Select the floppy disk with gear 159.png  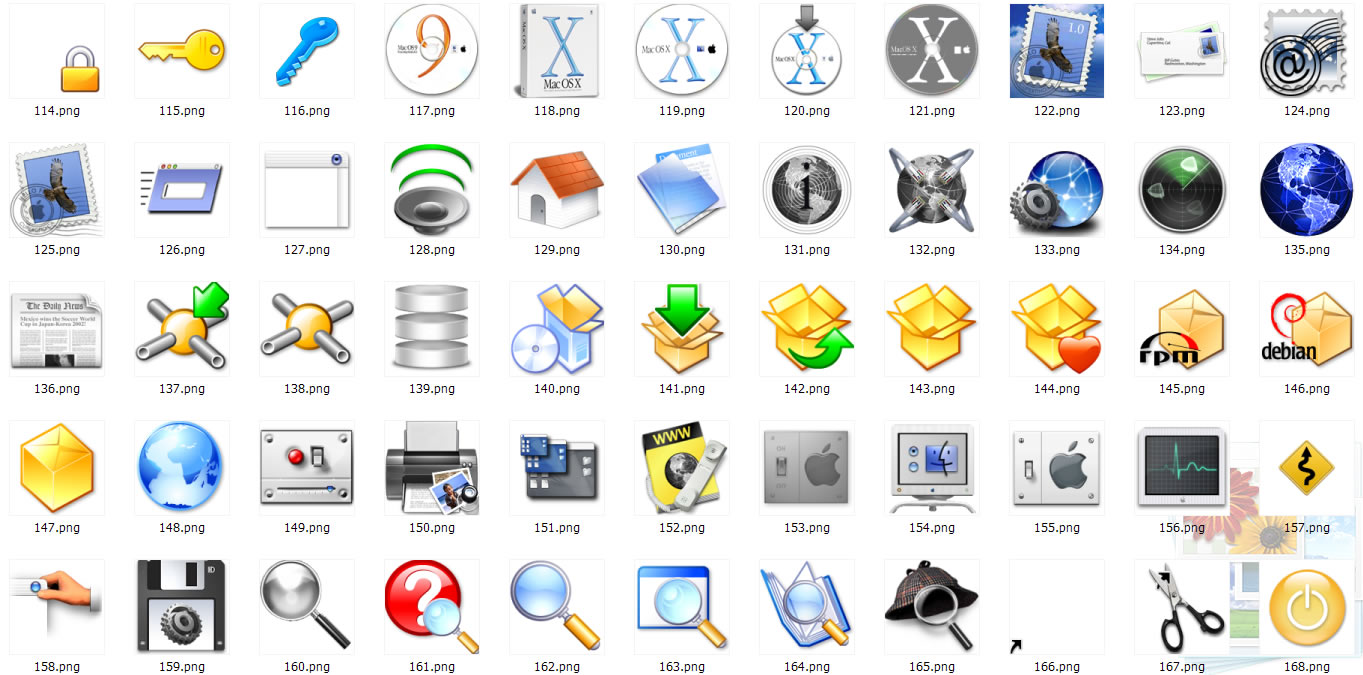182,607
